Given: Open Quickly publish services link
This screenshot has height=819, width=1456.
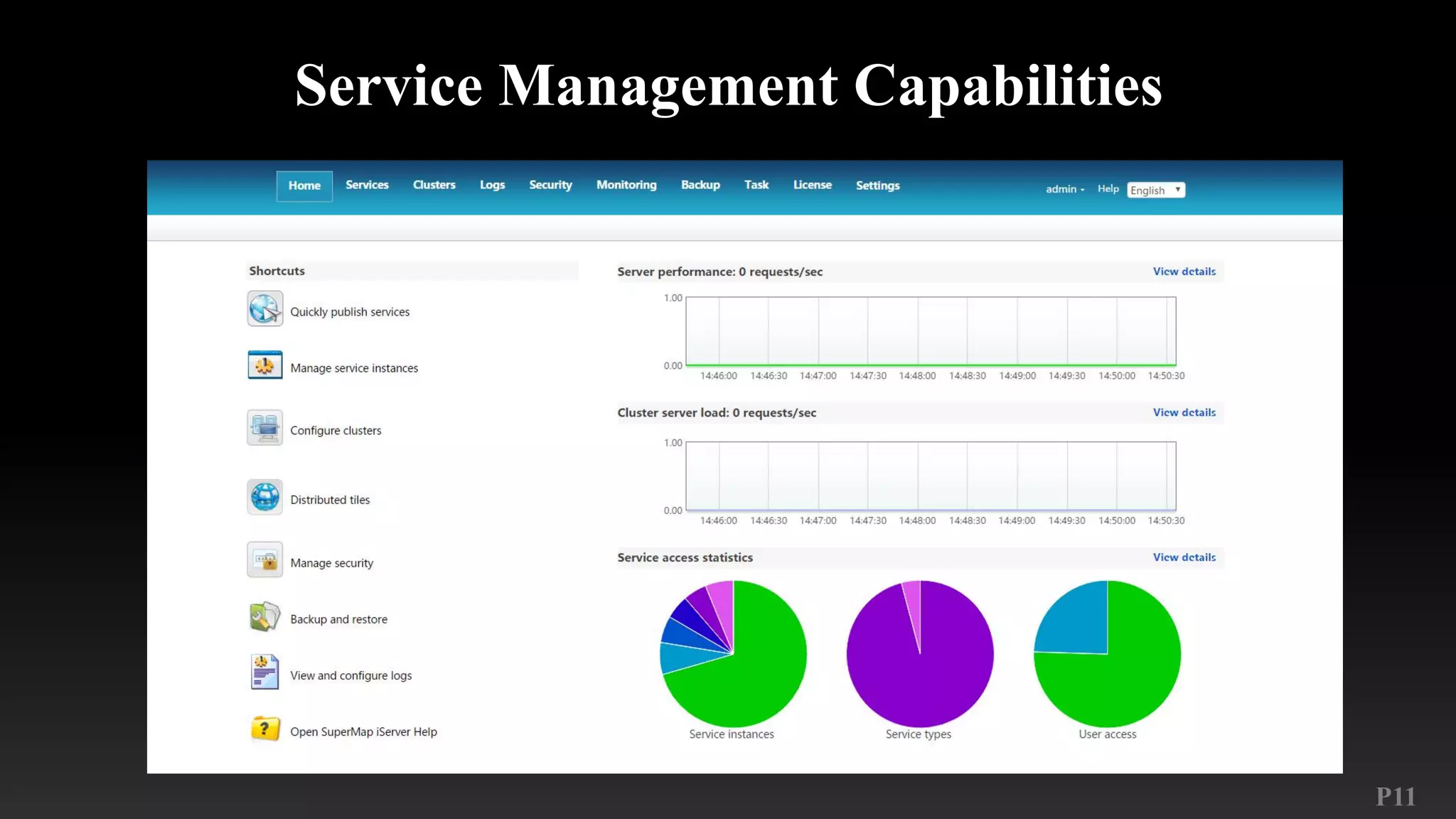Looking at the screenshot, I should pyautogui.click(x=350, y=312).
